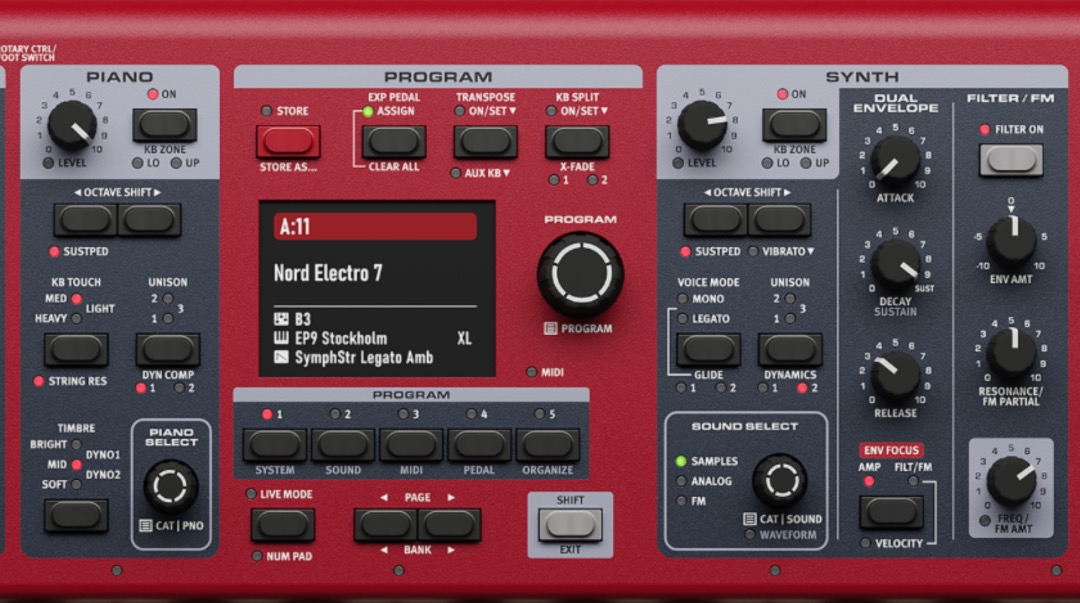Click the ANALOG LED indicator
Image resolution: width=1080 pixels, height=603 pixels.
click(681, 481)
